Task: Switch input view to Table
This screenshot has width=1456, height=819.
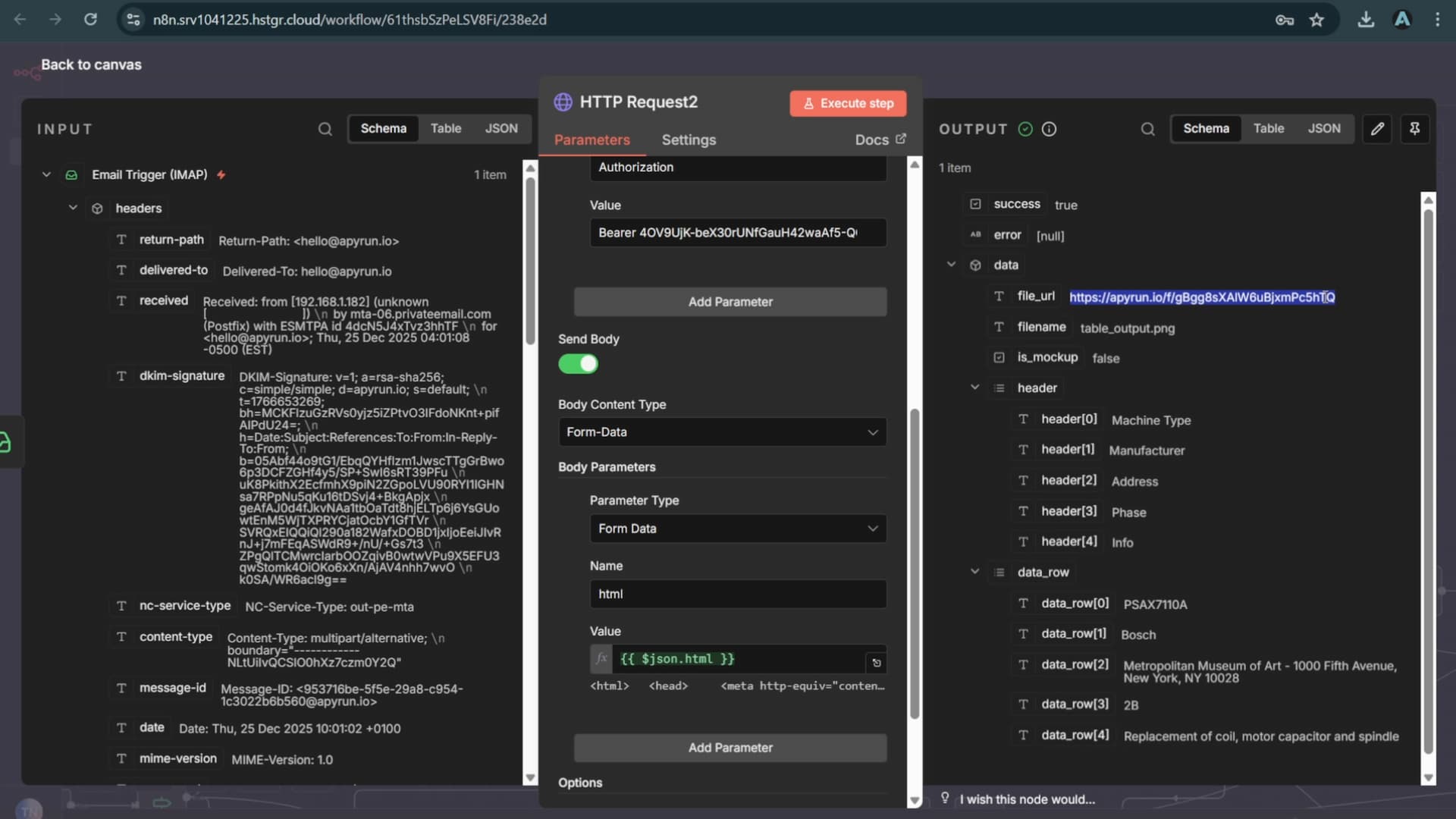Action: [445, 129]
